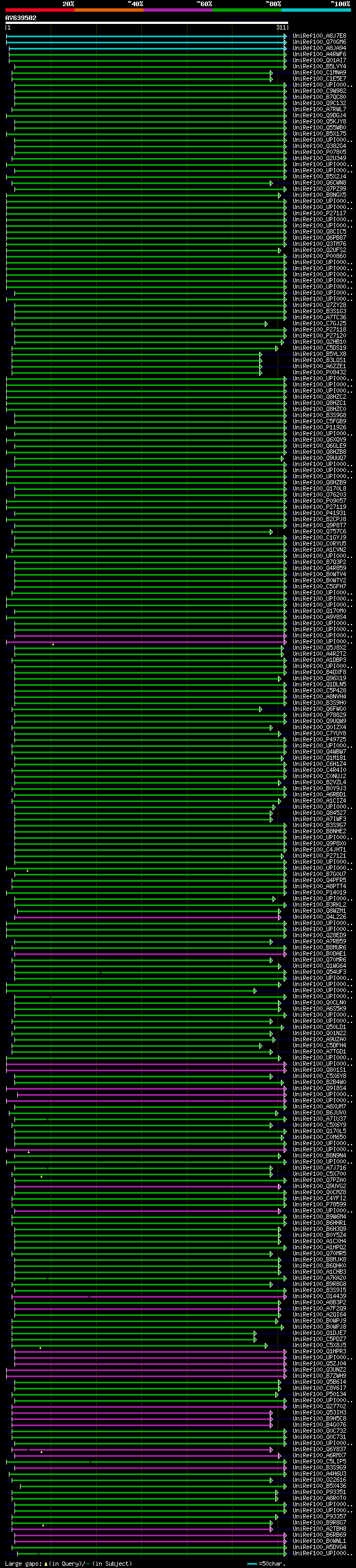Select the UniRef100_C5LIP5 label
The height and width of the screenshot is (1568, 356).
(x=319, y=1461)
